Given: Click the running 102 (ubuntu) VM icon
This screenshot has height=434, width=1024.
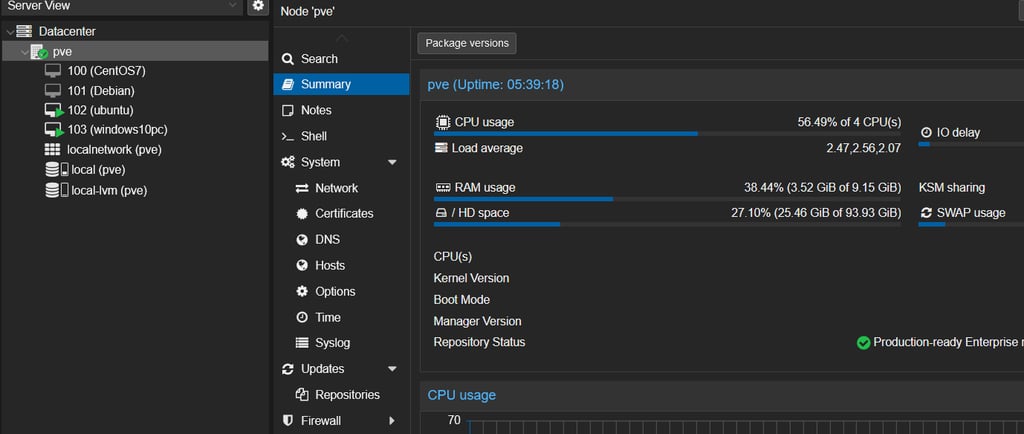Looking at the screenshot, I should pos(54,110).
